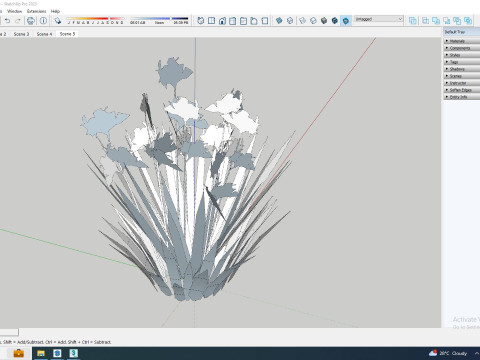Select the Intersect solid tool
The image size is (480, 360).
click(425, 21)
